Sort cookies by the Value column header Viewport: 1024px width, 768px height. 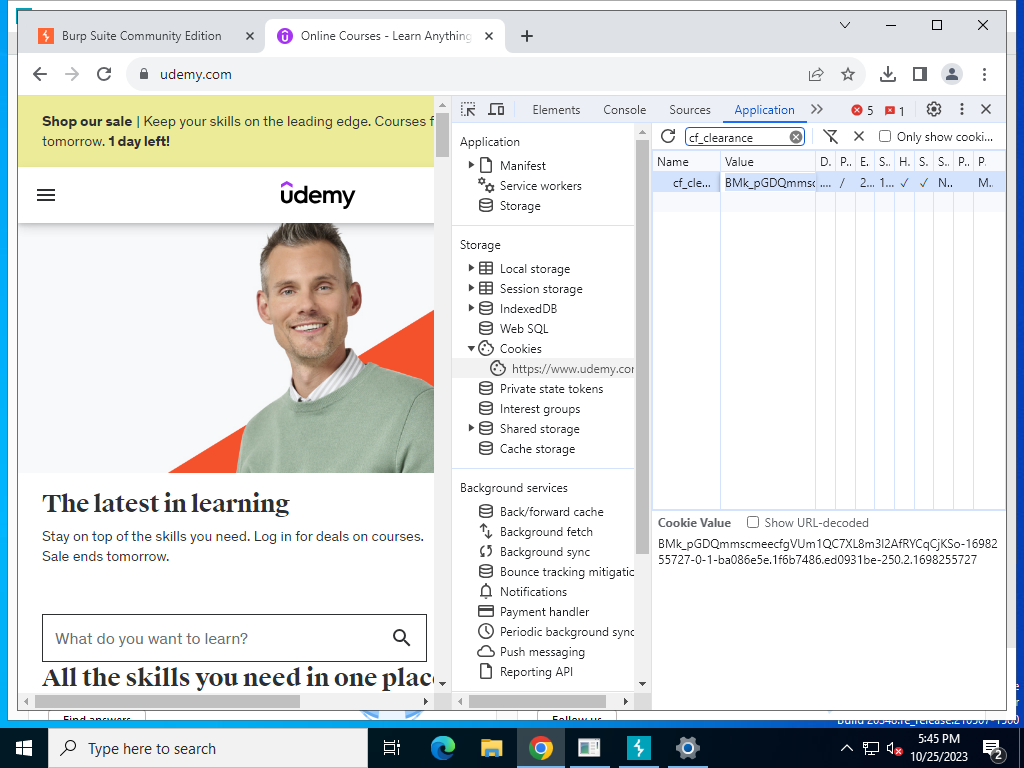coord(769,161)
